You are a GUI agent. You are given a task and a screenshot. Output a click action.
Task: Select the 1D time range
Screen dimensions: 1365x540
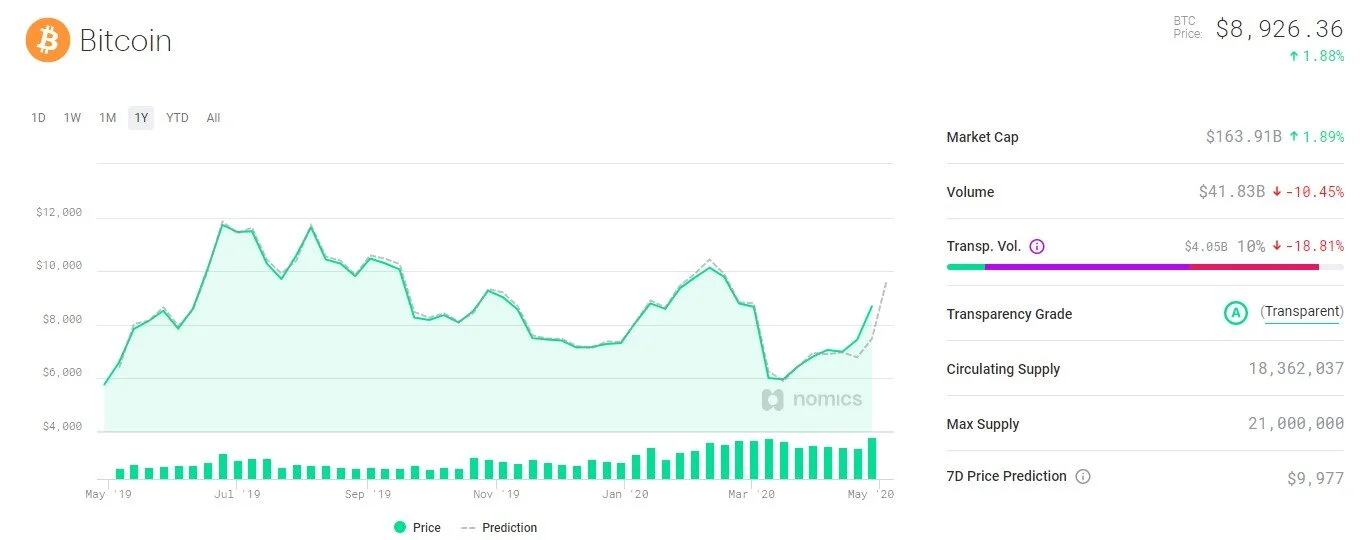[x=38, y=118]
